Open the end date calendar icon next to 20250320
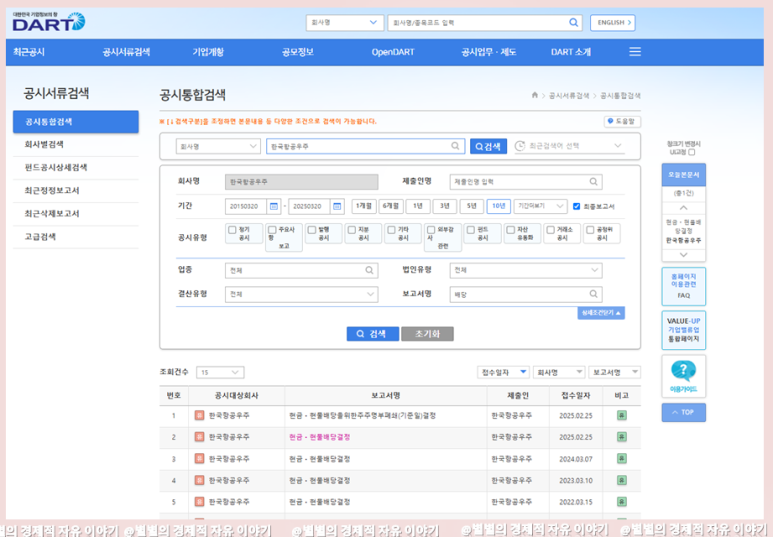The height and width of the screenshot is (537, 773). [x=337, y=206]
